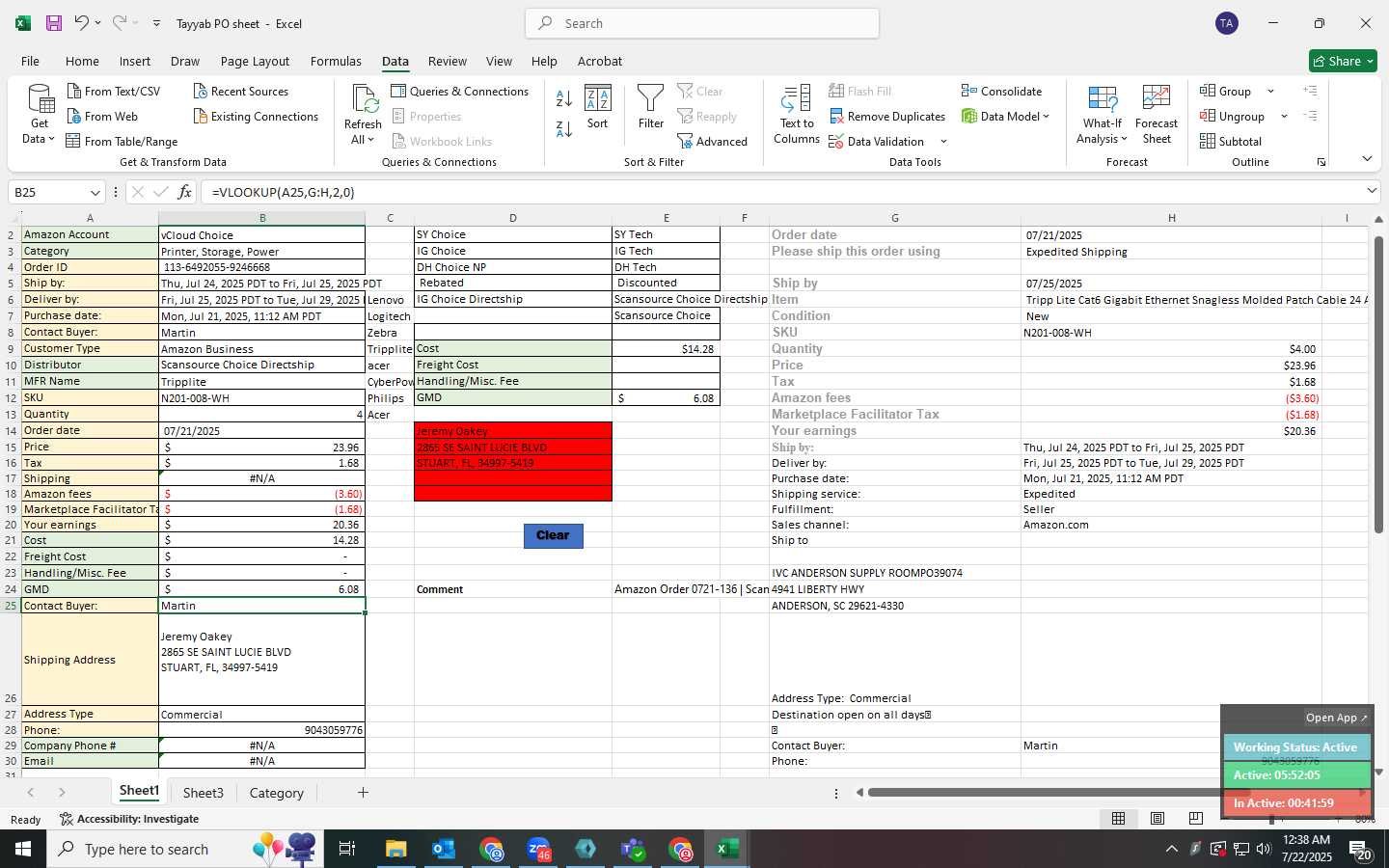Open Recent Sources
The width and height of the screenshot is (1389, 868).
coord(241,91)
